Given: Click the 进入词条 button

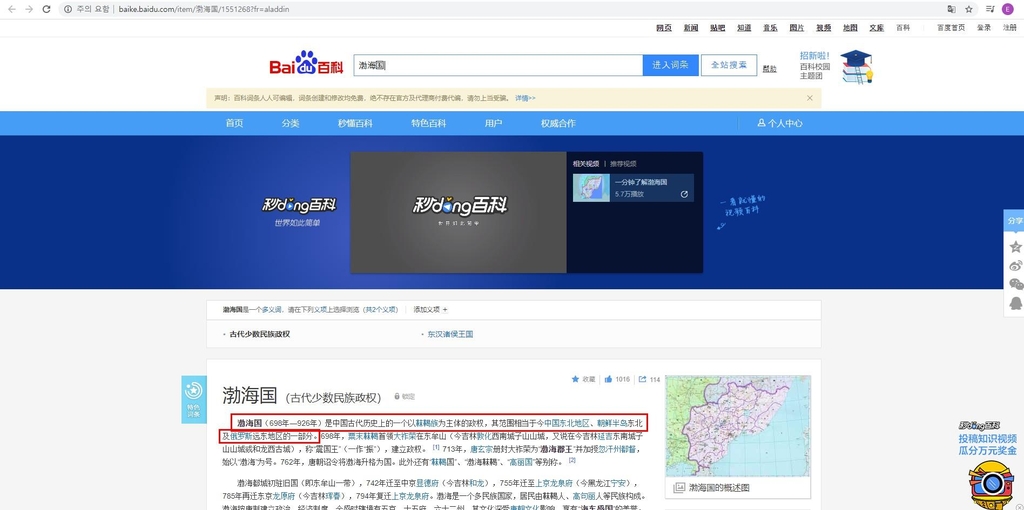Looking at the screenshot, I should pos(671,65).
